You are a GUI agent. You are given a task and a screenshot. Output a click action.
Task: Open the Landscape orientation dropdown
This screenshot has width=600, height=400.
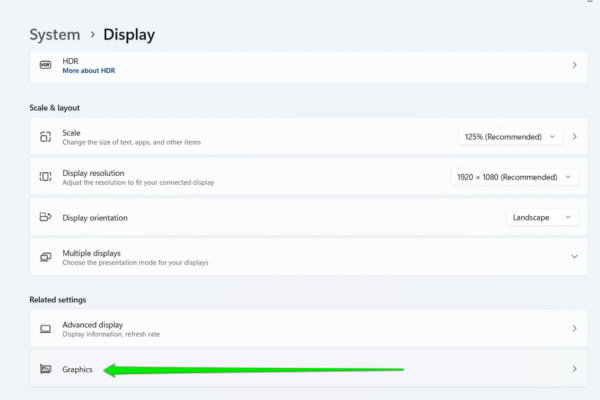542,217
